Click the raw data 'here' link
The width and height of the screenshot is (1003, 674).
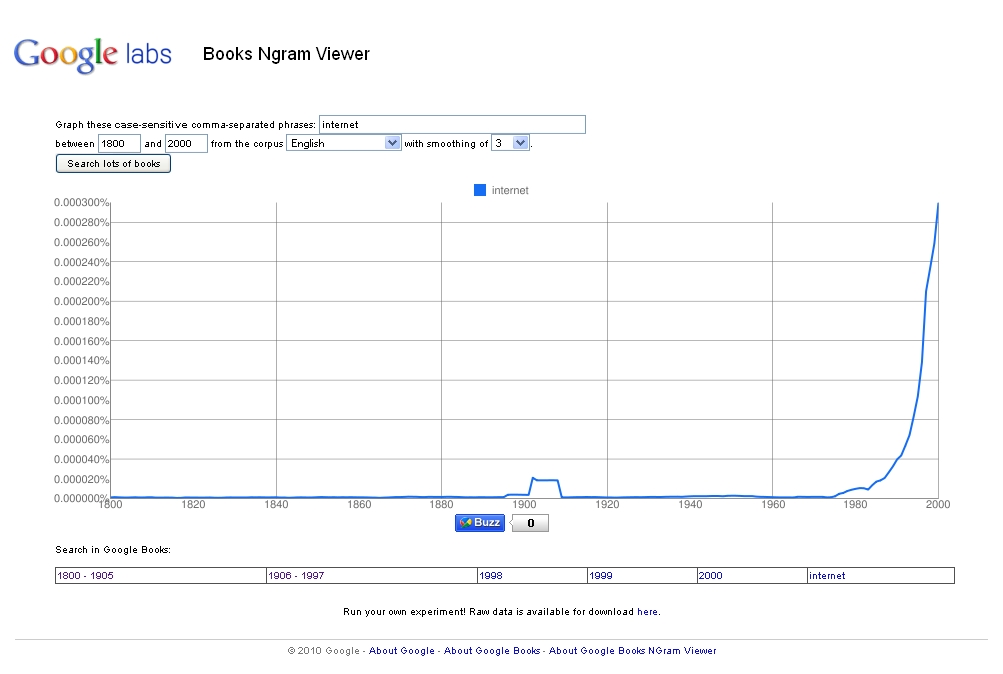(647, 612)
